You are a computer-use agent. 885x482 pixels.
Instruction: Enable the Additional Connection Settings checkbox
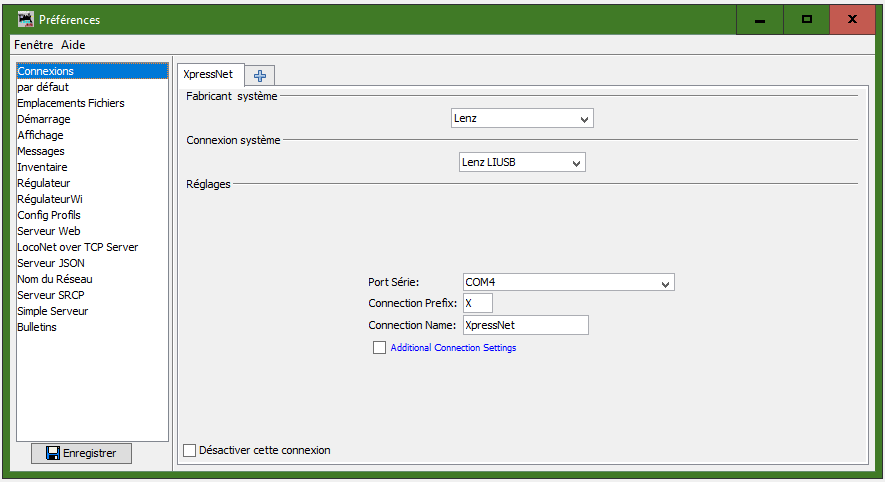coord(379,348)
